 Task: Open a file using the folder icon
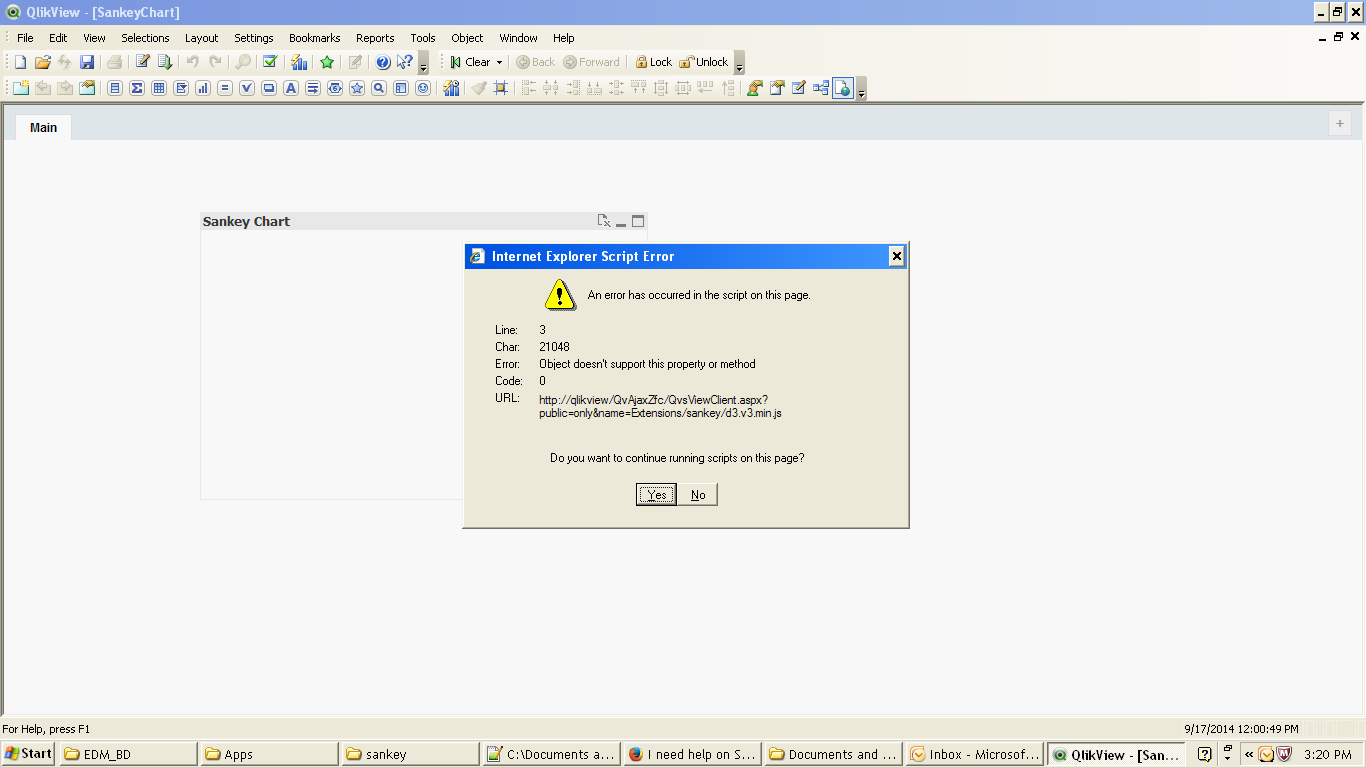(x=42, y=62)
